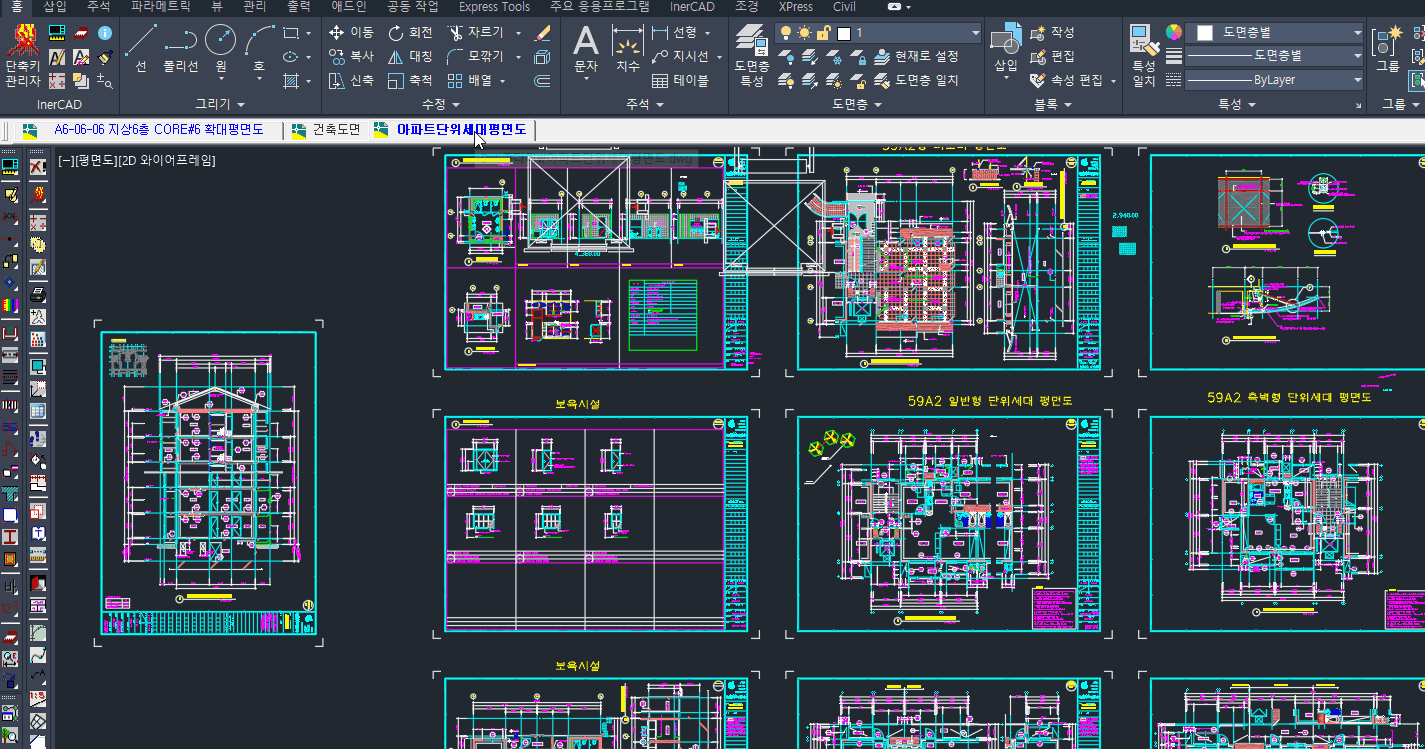Select the Line (선) drawing tool
Image resolution: width=1425 pixels, height=749 pixels.
141,48
